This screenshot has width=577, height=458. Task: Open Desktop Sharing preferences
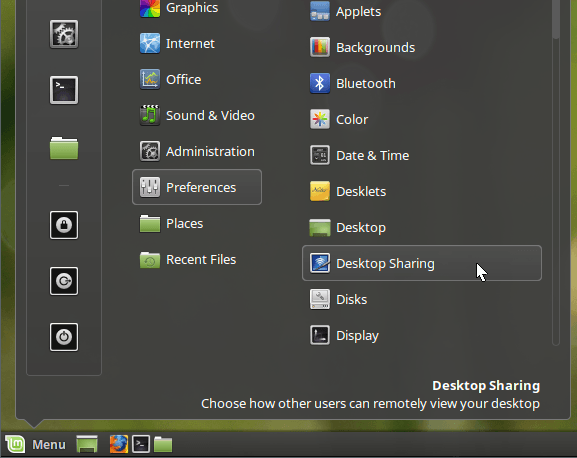421,263
